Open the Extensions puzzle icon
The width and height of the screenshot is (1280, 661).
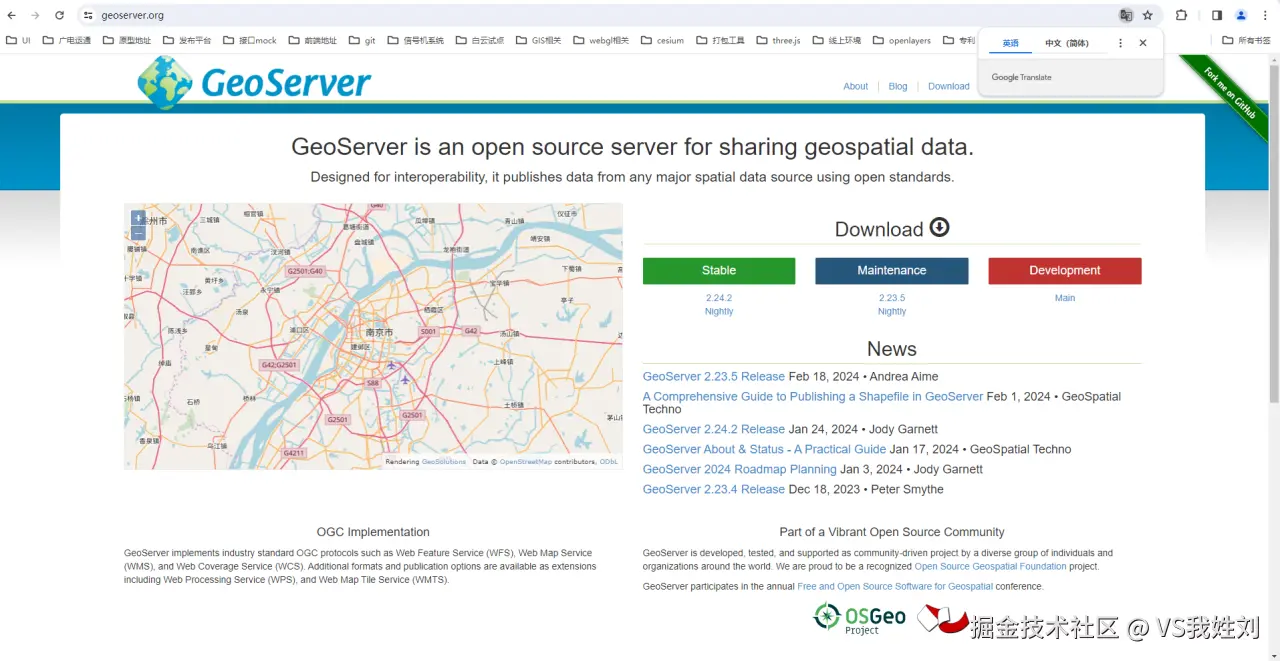1181,15
